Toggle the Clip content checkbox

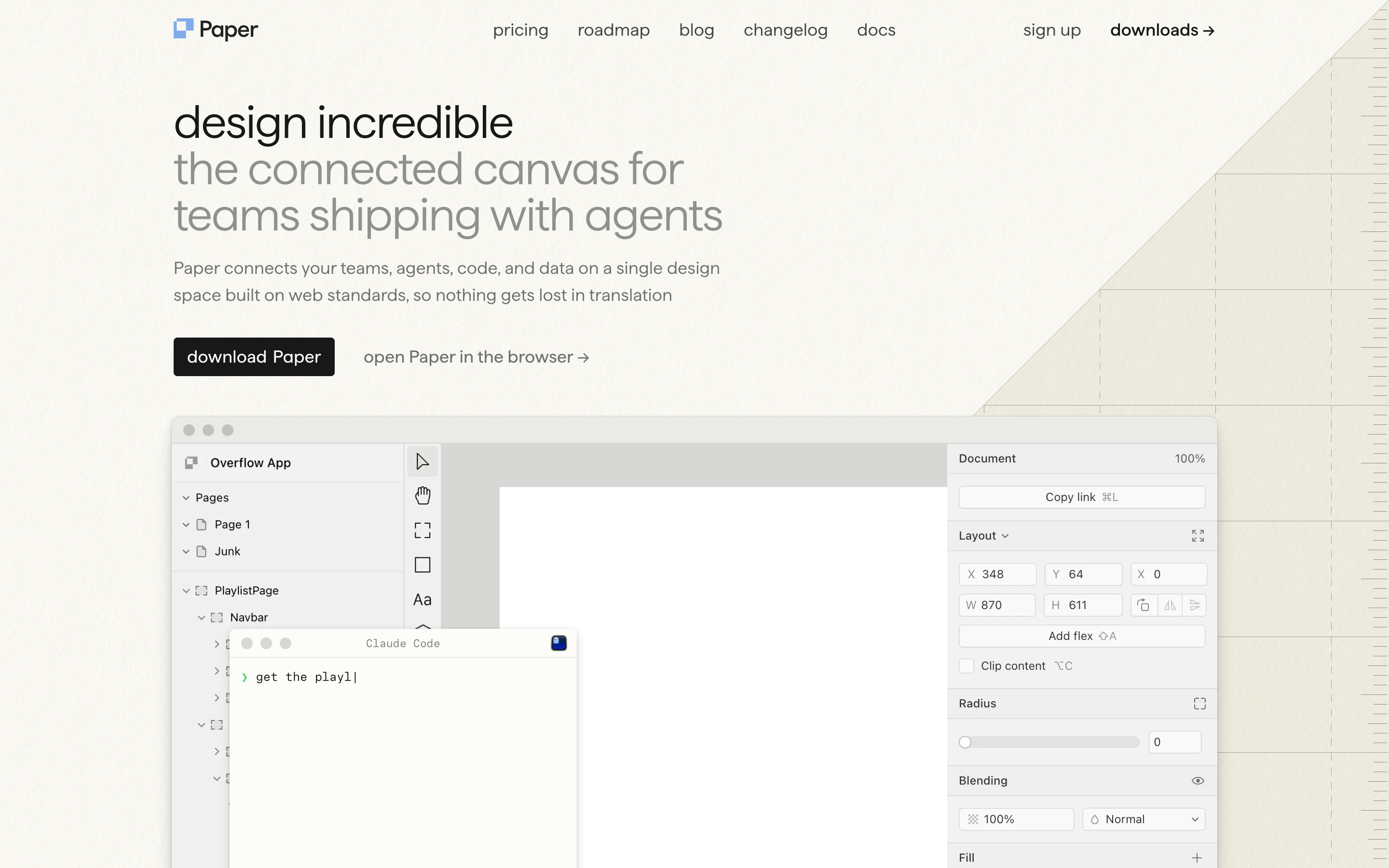click(x=967, y=666)
